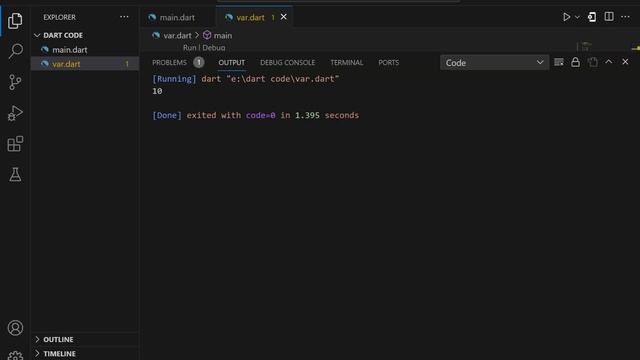This screenshot has height=360, width=640.
Task: Maximize the panel with chevron up
Action: click(609, 62)
